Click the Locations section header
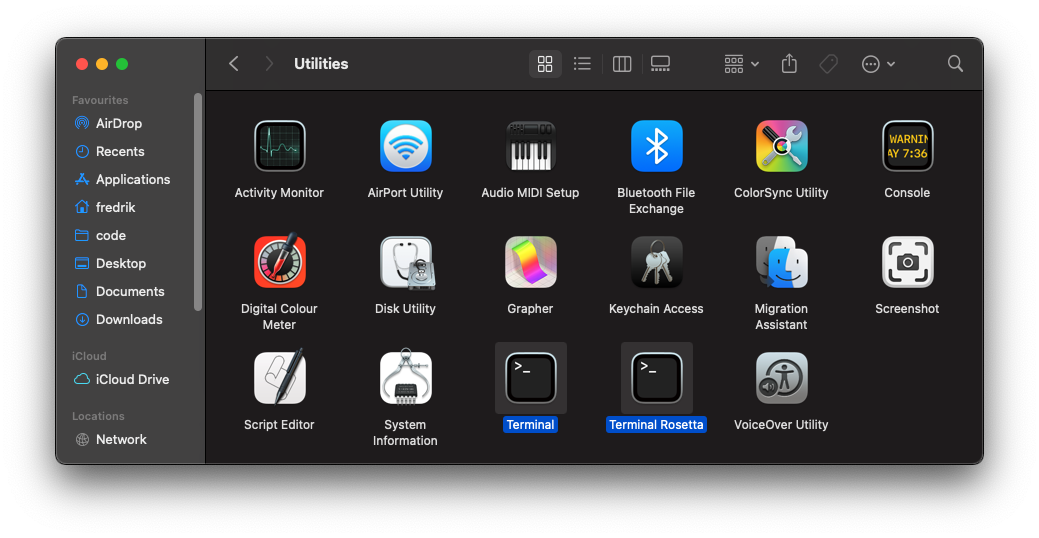The width and height of the screenshot is (1039, 538). pos(98,416)
